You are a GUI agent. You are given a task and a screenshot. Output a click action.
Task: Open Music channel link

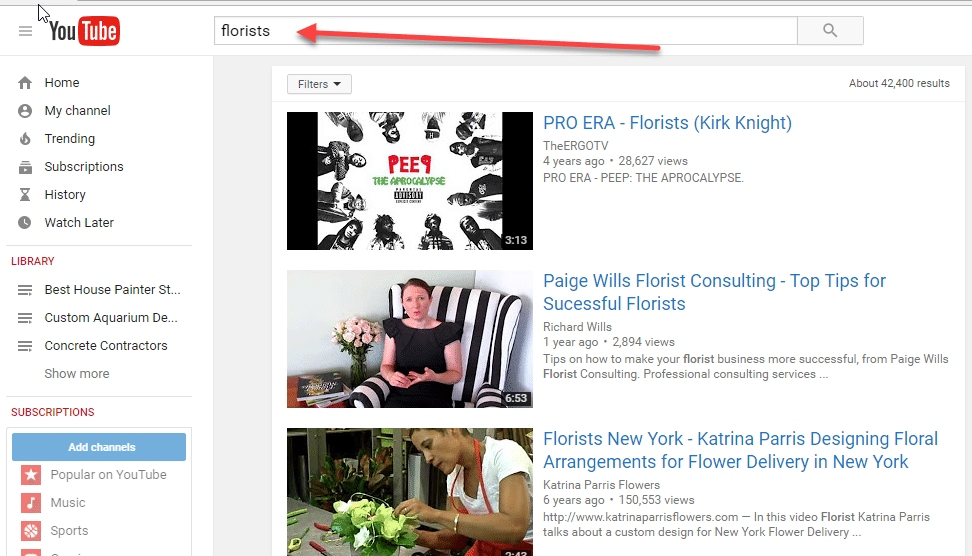(68, 503)
